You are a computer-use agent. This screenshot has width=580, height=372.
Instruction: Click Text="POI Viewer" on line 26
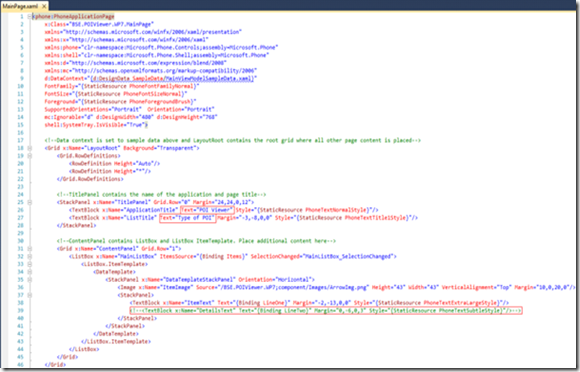(207, 210)
